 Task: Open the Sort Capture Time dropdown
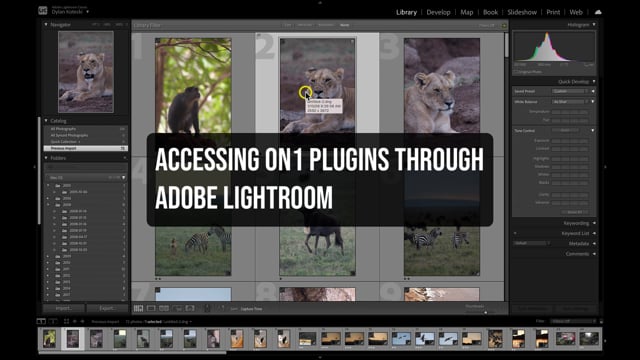(251, 309)
